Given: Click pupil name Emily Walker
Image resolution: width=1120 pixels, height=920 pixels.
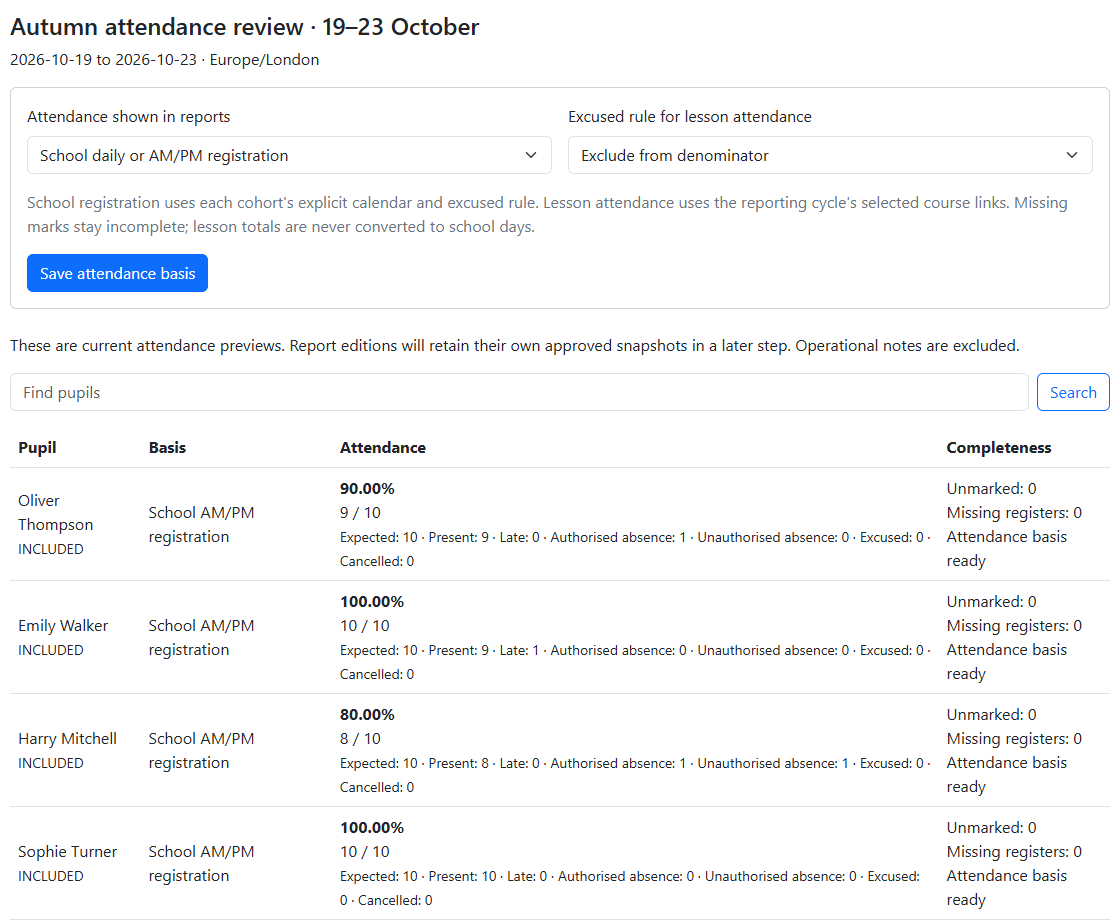Looking at the screenshot, I should [x=63, y=626].
